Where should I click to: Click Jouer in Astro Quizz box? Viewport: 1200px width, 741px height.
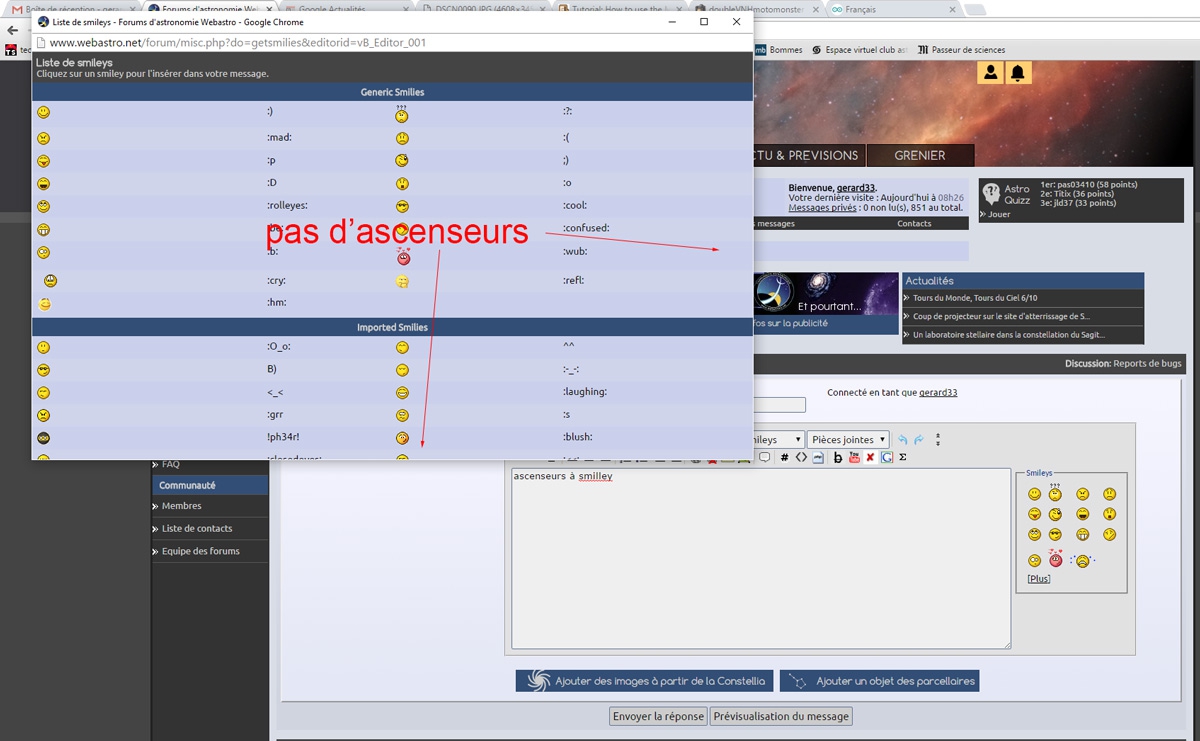tap(999, 214)
